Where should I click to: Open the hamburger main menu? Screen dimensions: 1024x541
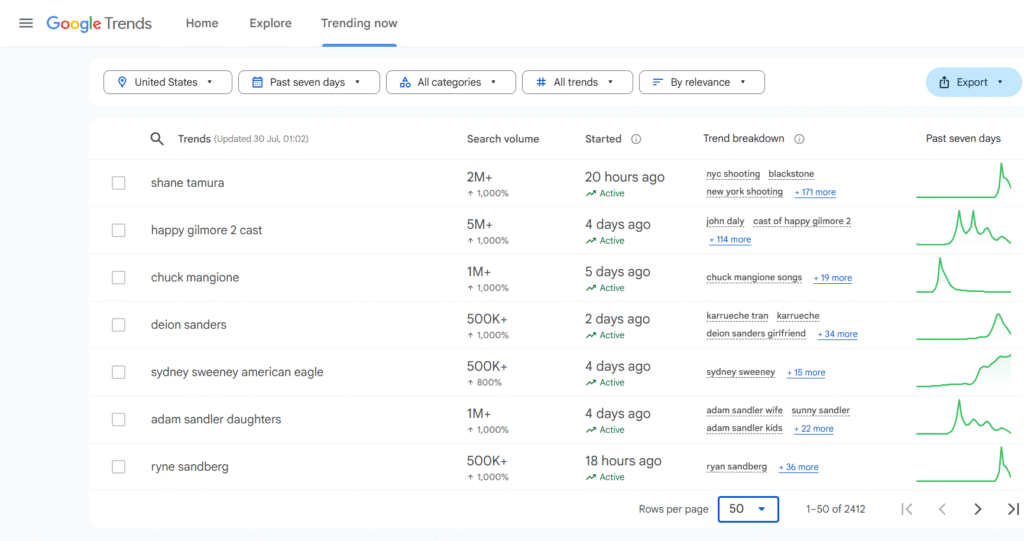click(25, 24)
